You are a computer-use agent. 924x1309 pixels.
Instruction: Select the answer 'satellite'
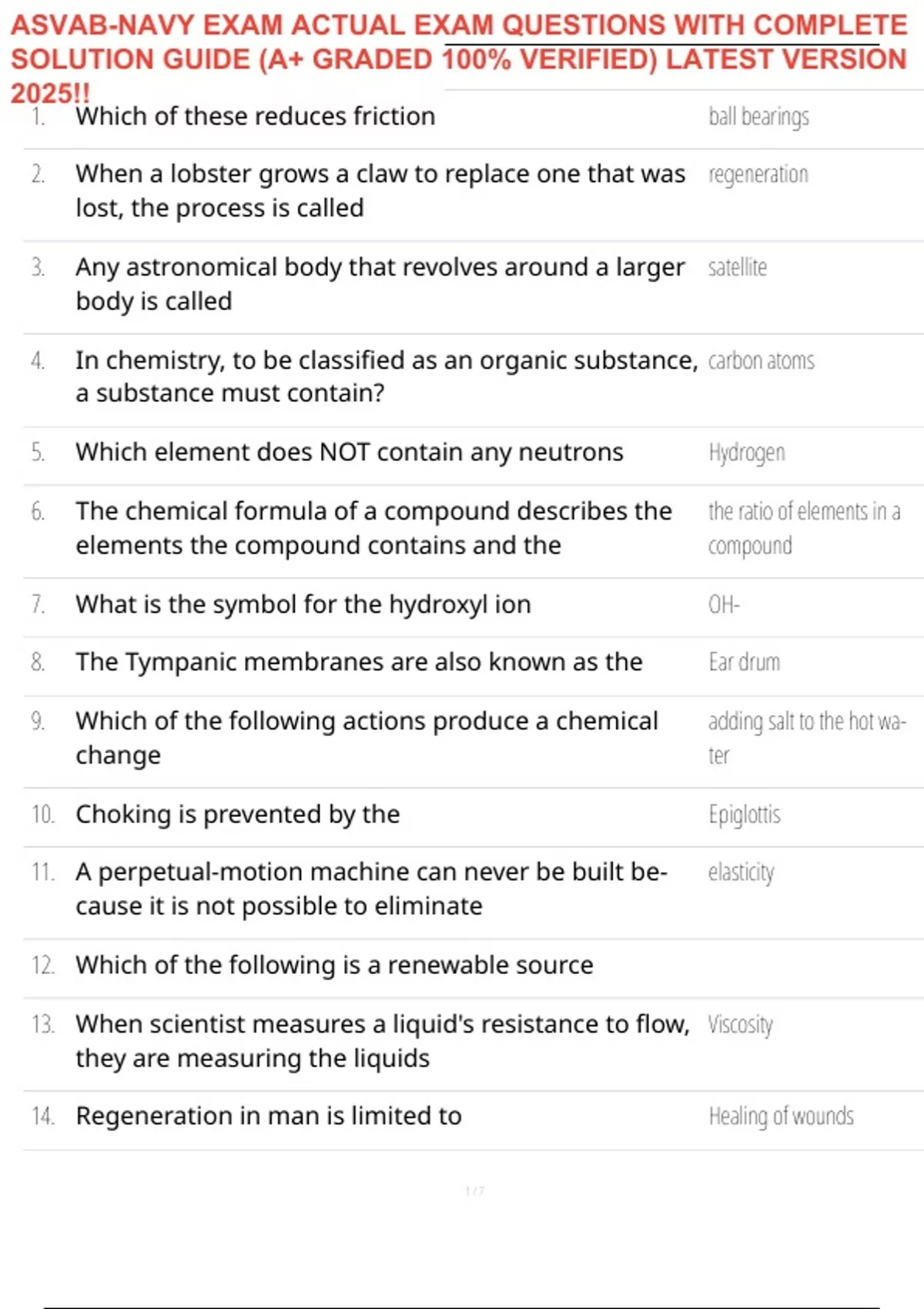click(x=737, y=268)
